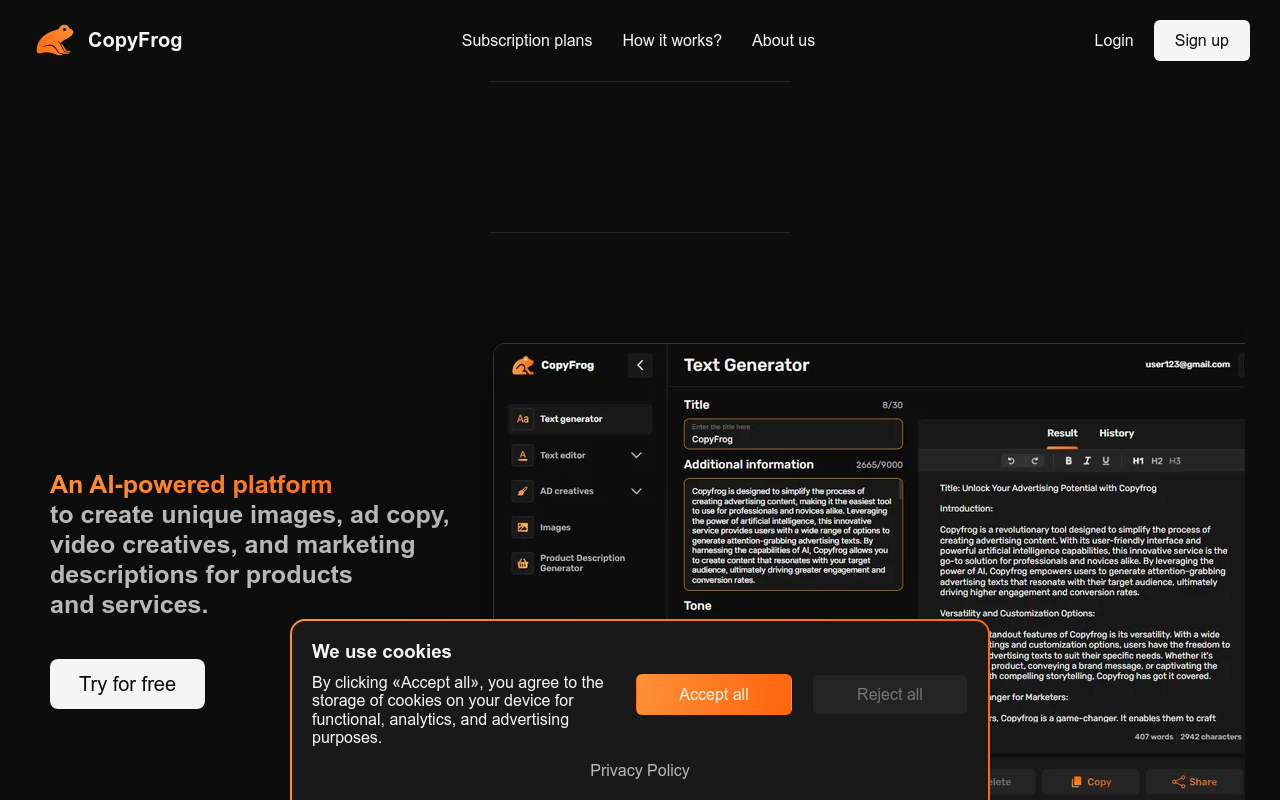Click the undo arrow in editor toolbar

pyautogui.click(x=1011, y=461)
